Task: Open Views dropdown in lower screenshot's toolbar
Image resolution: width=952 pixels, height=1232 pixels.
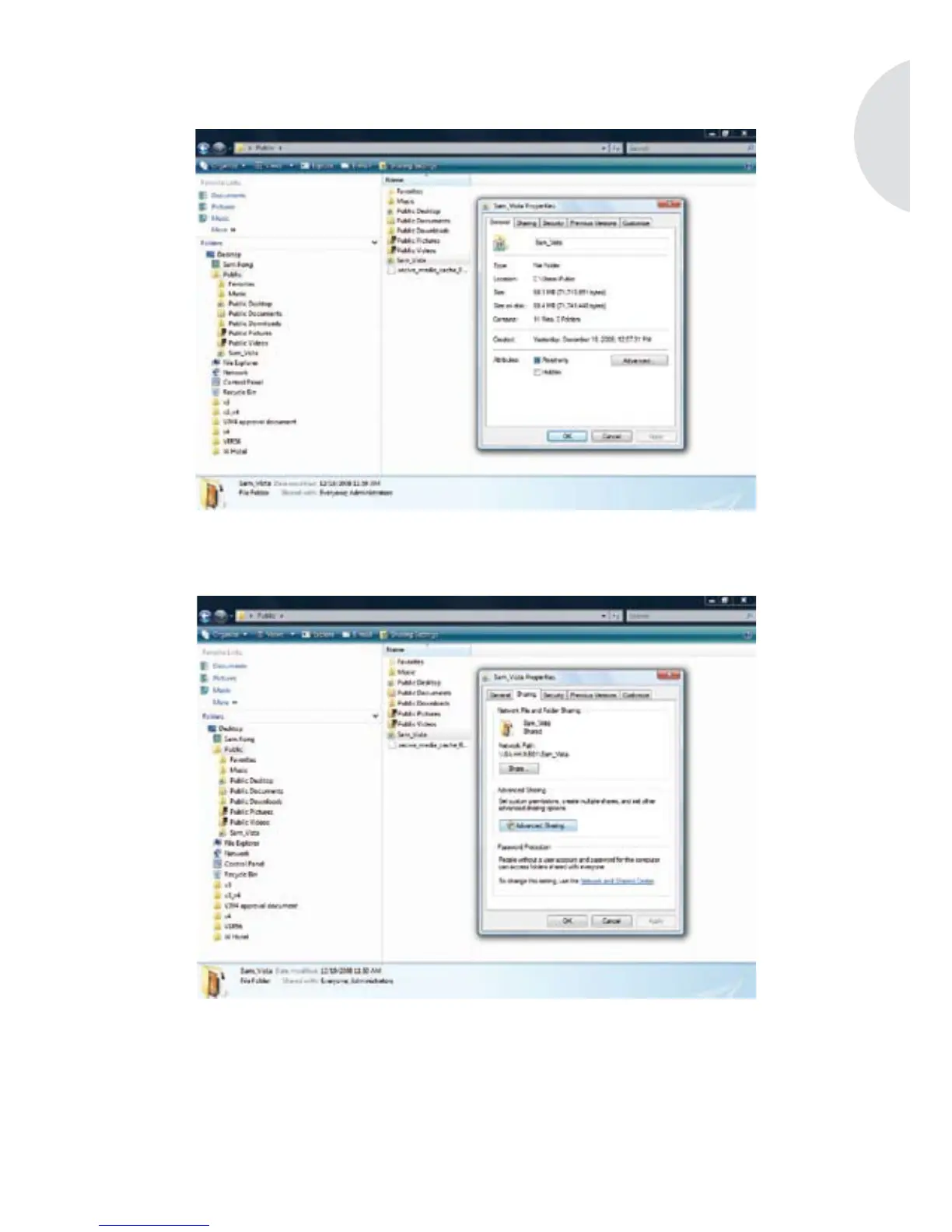Action: [x=275, y=635]
